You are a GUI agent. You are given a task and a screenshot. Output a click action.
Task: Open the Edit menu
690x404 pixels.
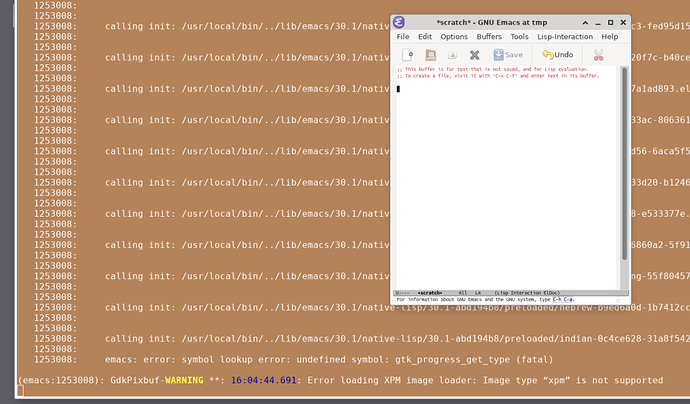(425, 37)
